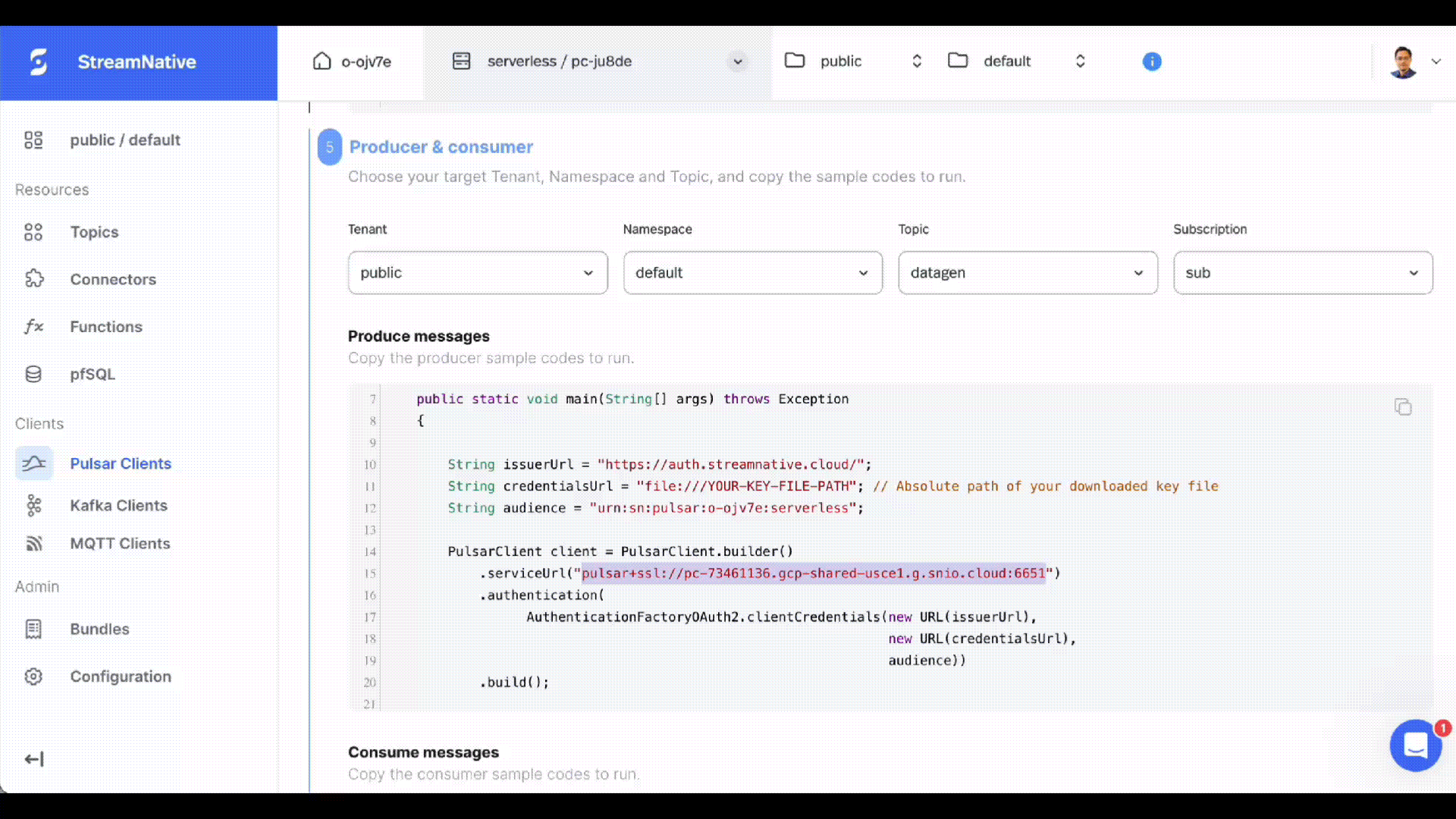Click the Producer & consumer step heading

[x=441, y=147]
